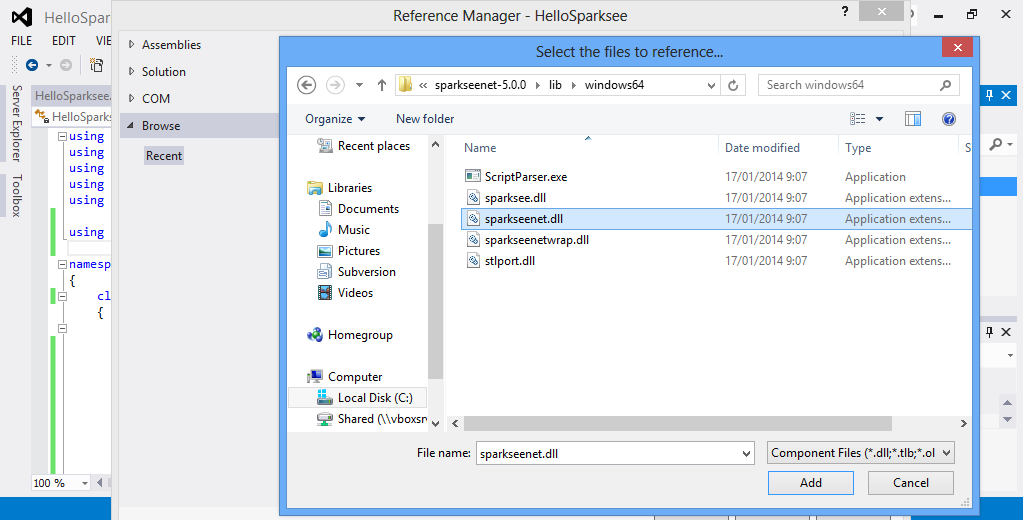Image resolution: width=1023 pixels, height=520 pixels.
Task: Click the search magnifier icon
Action: click(x=945, y=85)
